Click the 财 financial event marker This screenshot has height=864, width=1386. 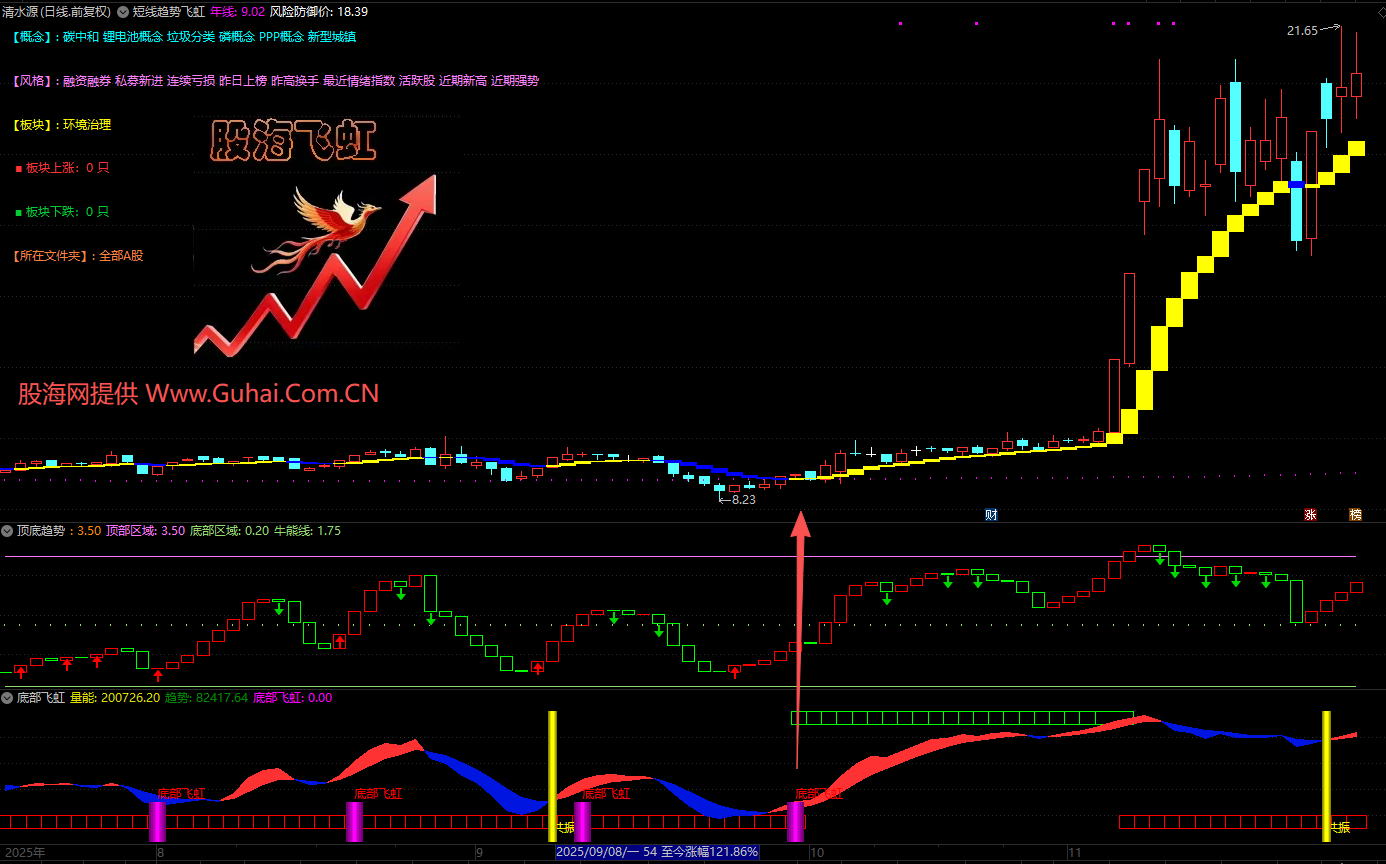(x=991, y=515)
